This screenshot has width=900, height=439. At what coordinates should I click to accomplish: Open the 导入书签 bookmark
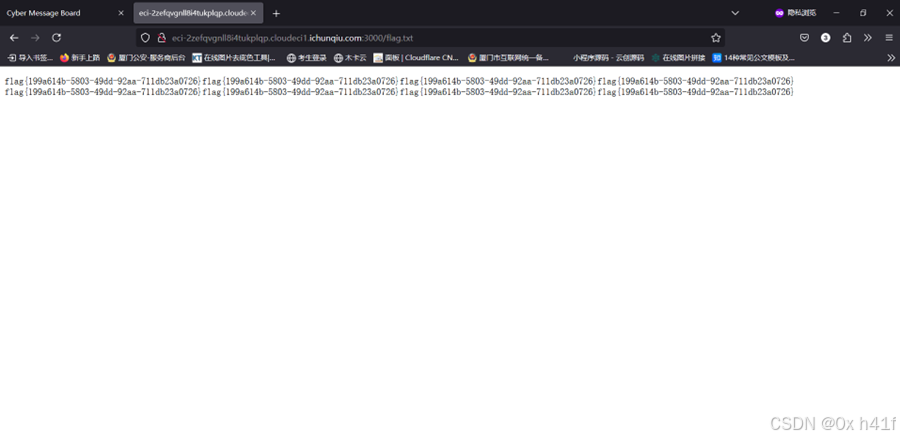pyautogui.click(x=30, y=57)
